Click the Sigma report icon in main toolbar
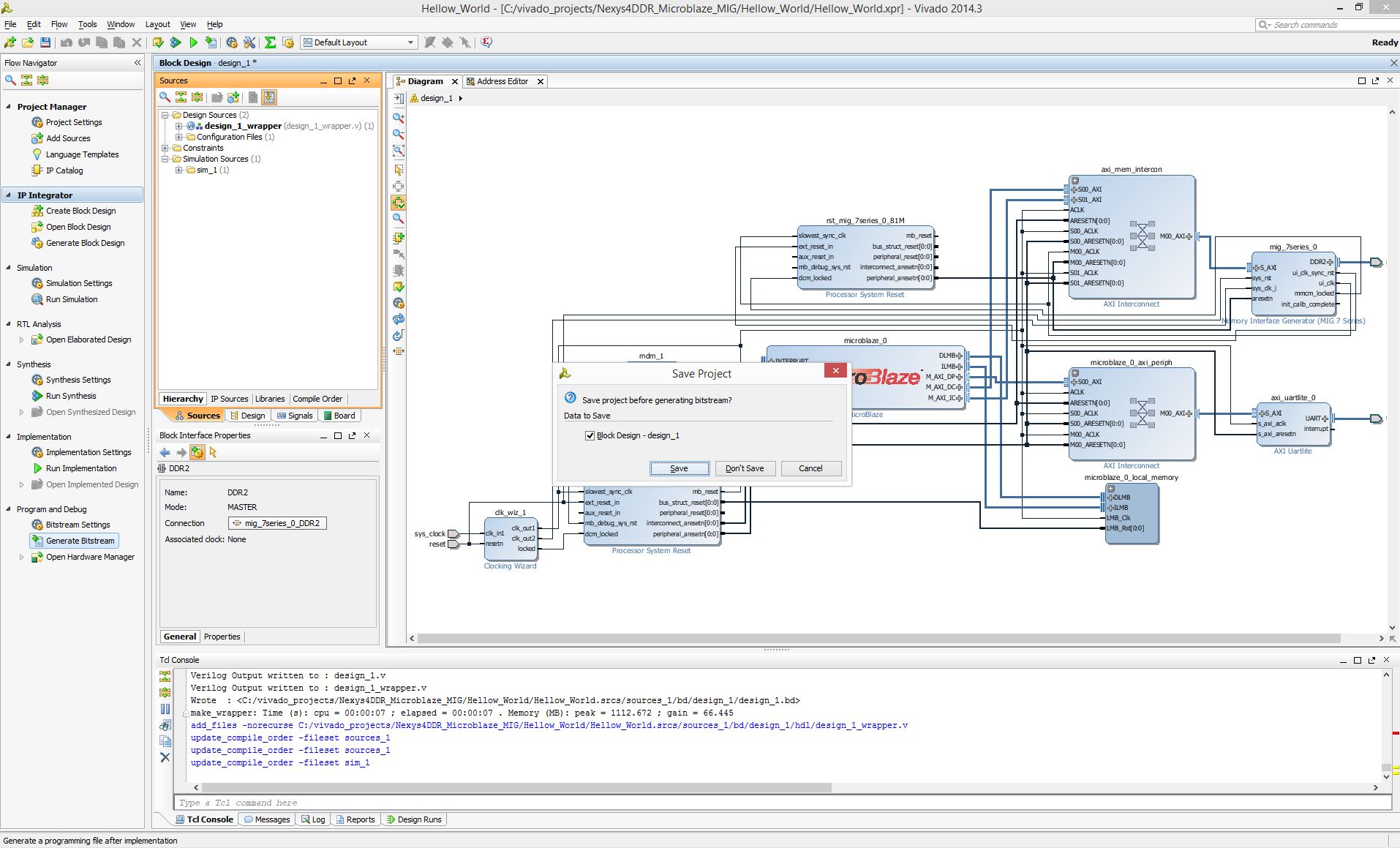1400x848 pixels. [x=270, y=42]
